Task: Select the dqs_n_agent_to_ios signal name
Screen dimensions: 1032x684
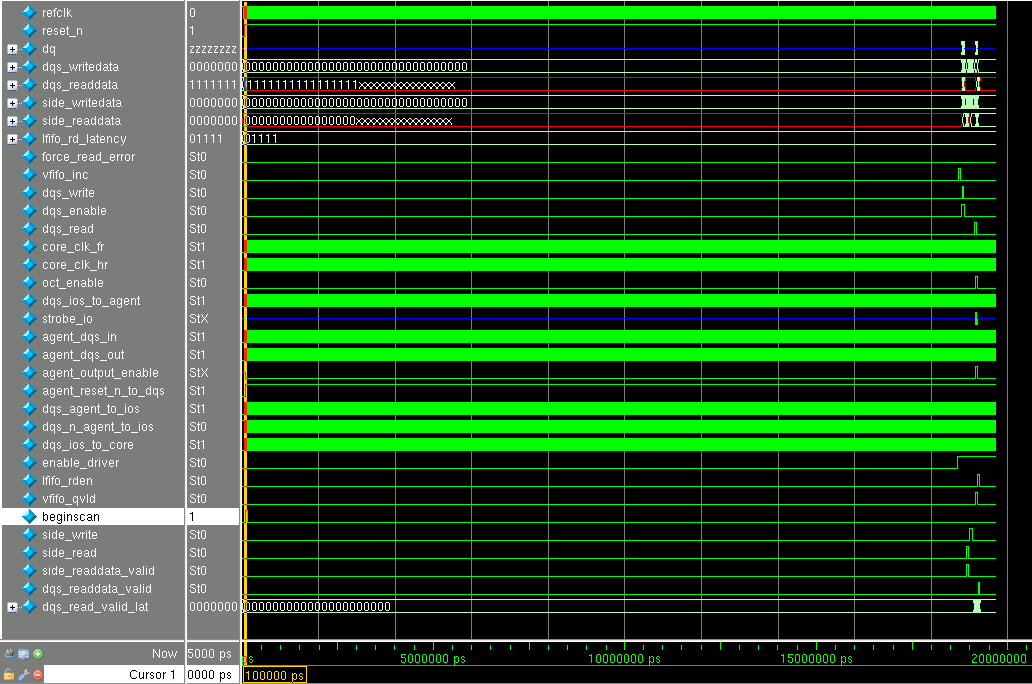Action: click(x=97, y=427)
